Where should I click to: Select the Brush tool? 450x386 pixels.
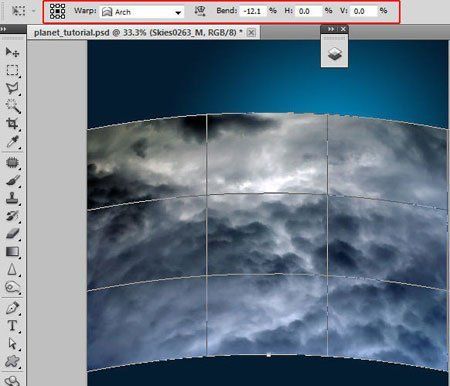point(13,180)
